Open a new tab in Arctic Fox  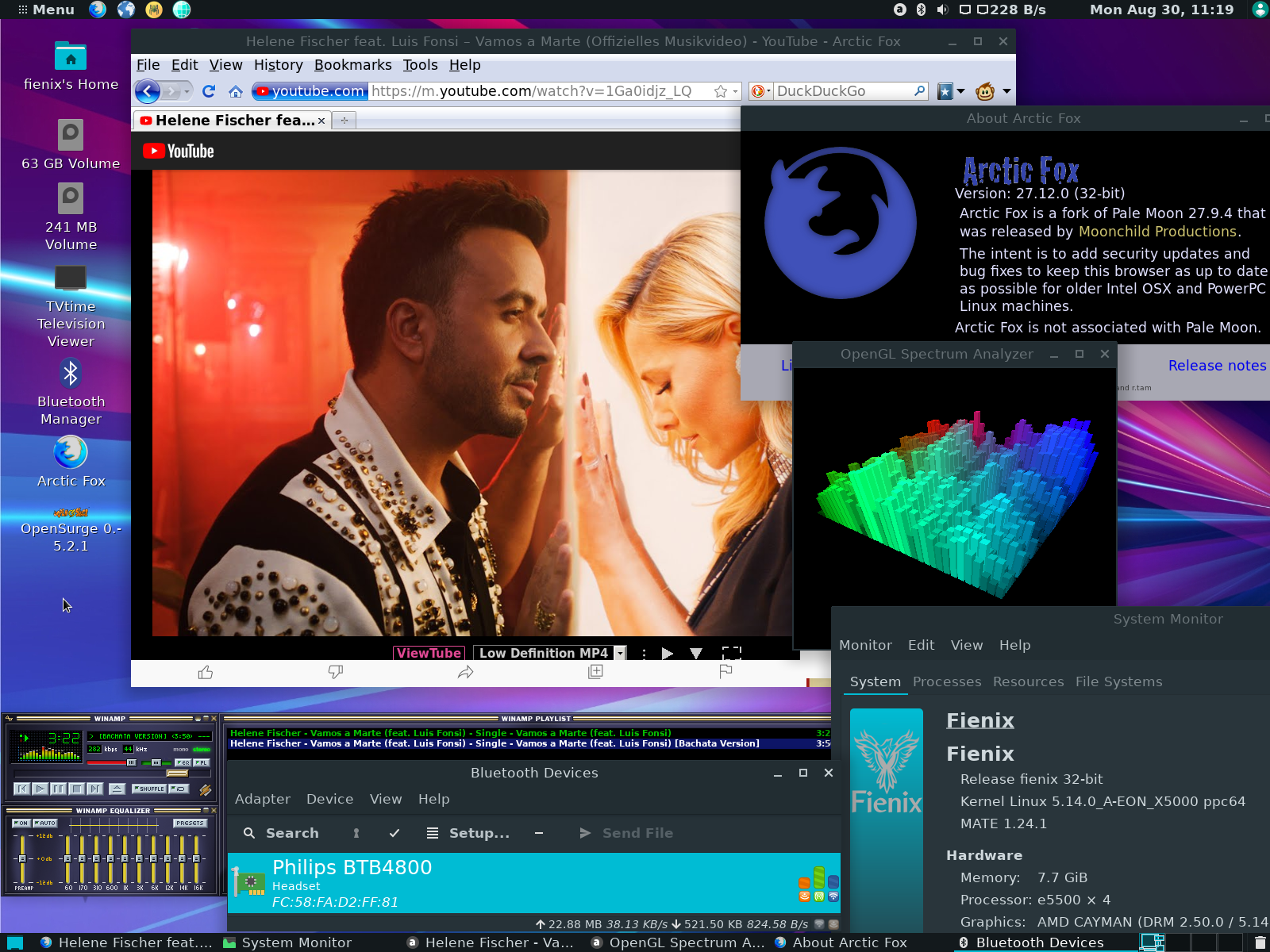(344, 121)
